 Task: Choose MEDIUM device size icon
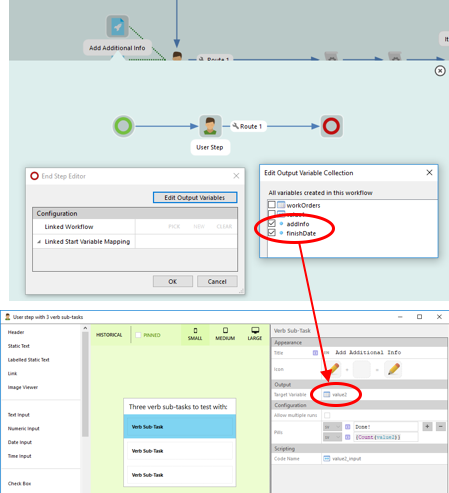[225, 334]
